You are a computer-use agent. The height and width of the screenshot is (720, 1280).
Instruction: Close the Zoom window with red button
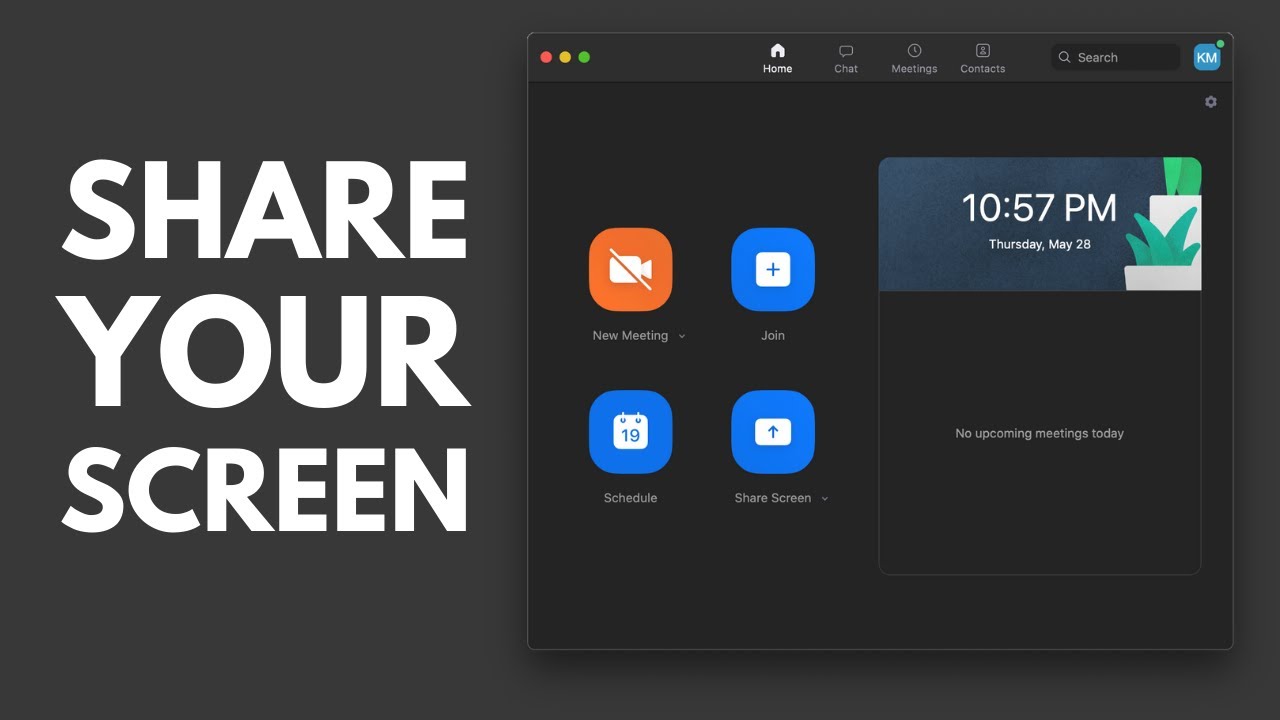coord(546,57)
